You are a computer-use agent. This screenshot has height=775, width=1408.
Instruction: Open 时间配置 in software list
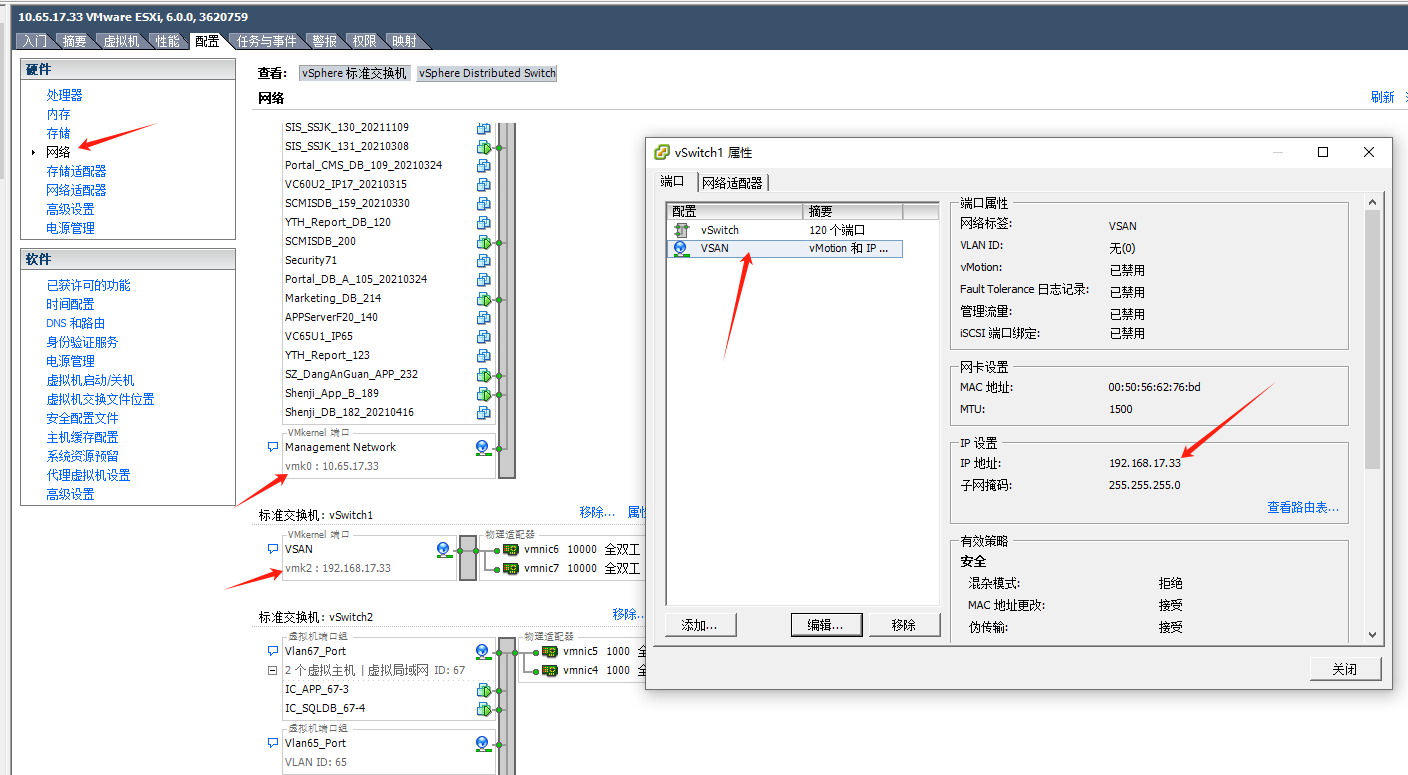pyautogui.click(x=70, y=304)
